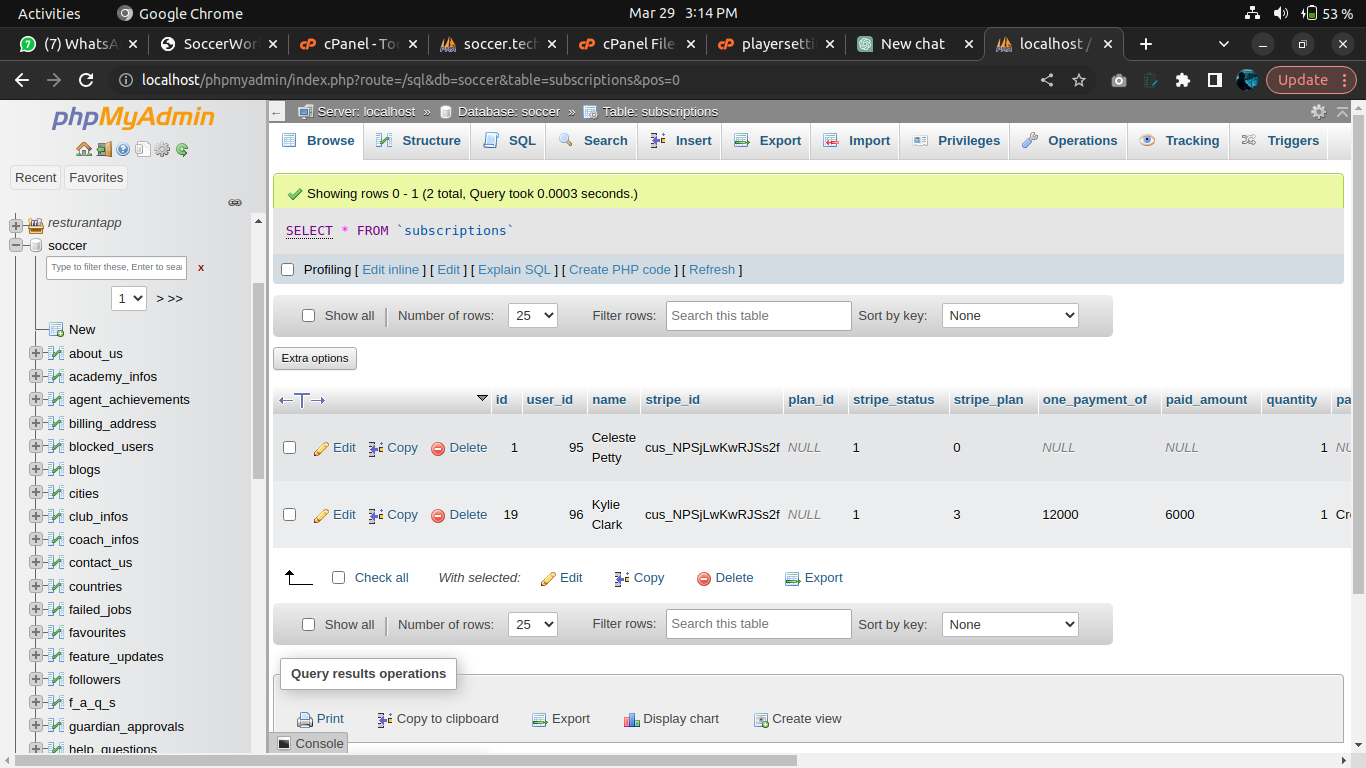Switch to the Structure tab
The width and height of the screenshot is (1366, 768).
click(419, 141)
